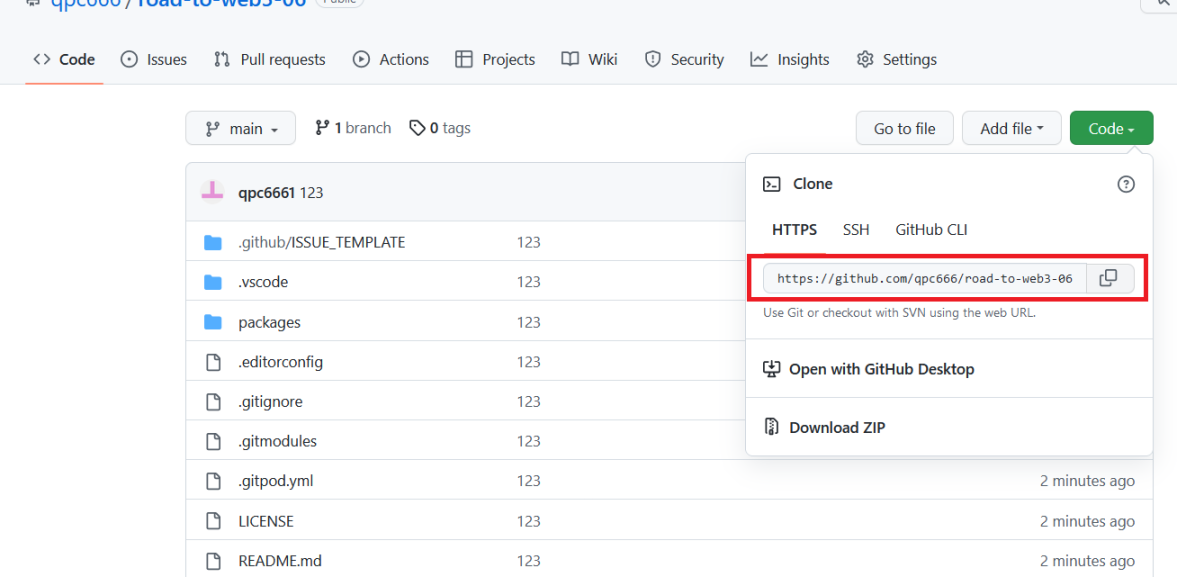Open the 0 tags link
Screen dimensions: 1177x577
[440, 128]
